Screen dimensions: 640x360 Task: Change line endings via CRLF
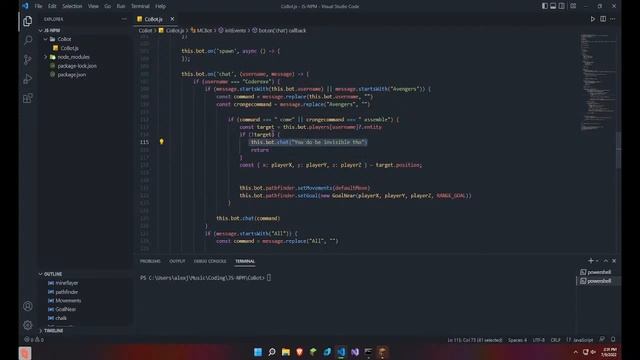tap(556, 340)
